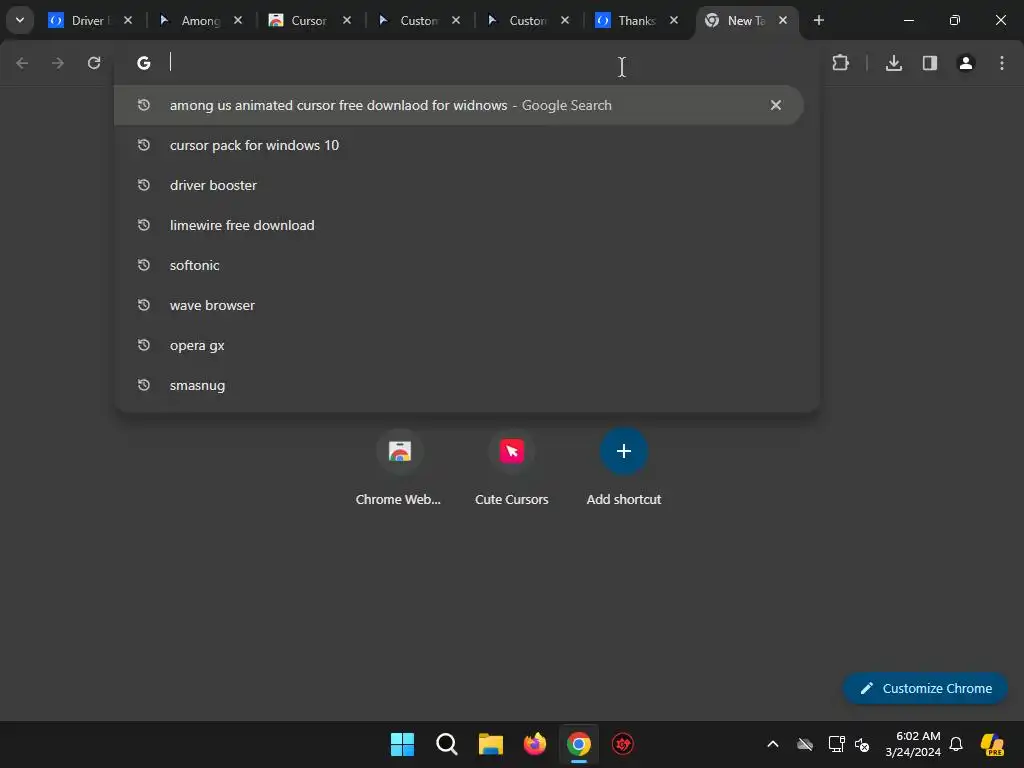Viewport: 1024px width, 768px height.
Task: Open the notifications bell icon
Action: (x=956, y=744)
